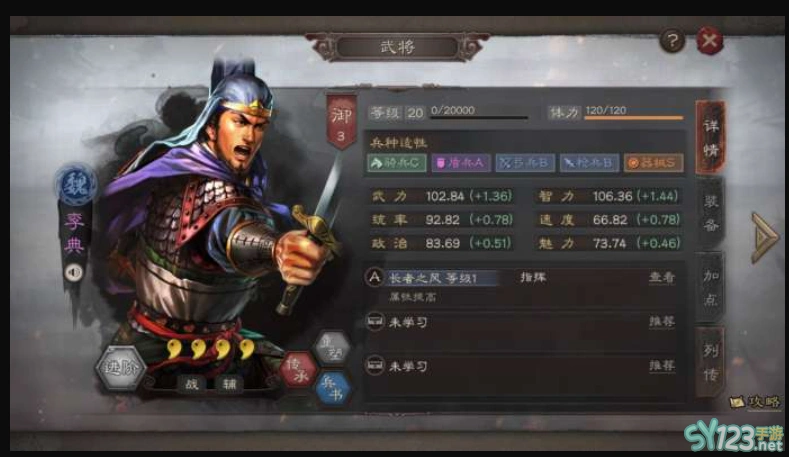Click the 攻略 guide link
Image resolution: width=789 pixels, height=457 pixels.
(755, 402)
